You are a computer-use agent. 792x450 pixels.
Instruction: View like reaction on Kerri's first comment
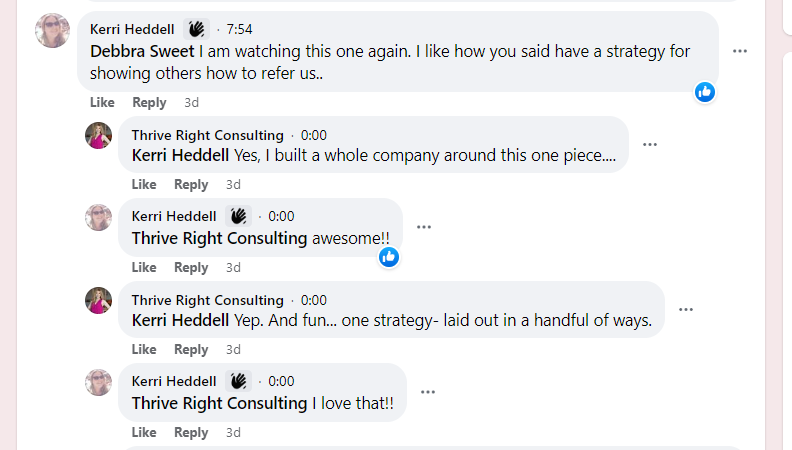pos(705,92)
